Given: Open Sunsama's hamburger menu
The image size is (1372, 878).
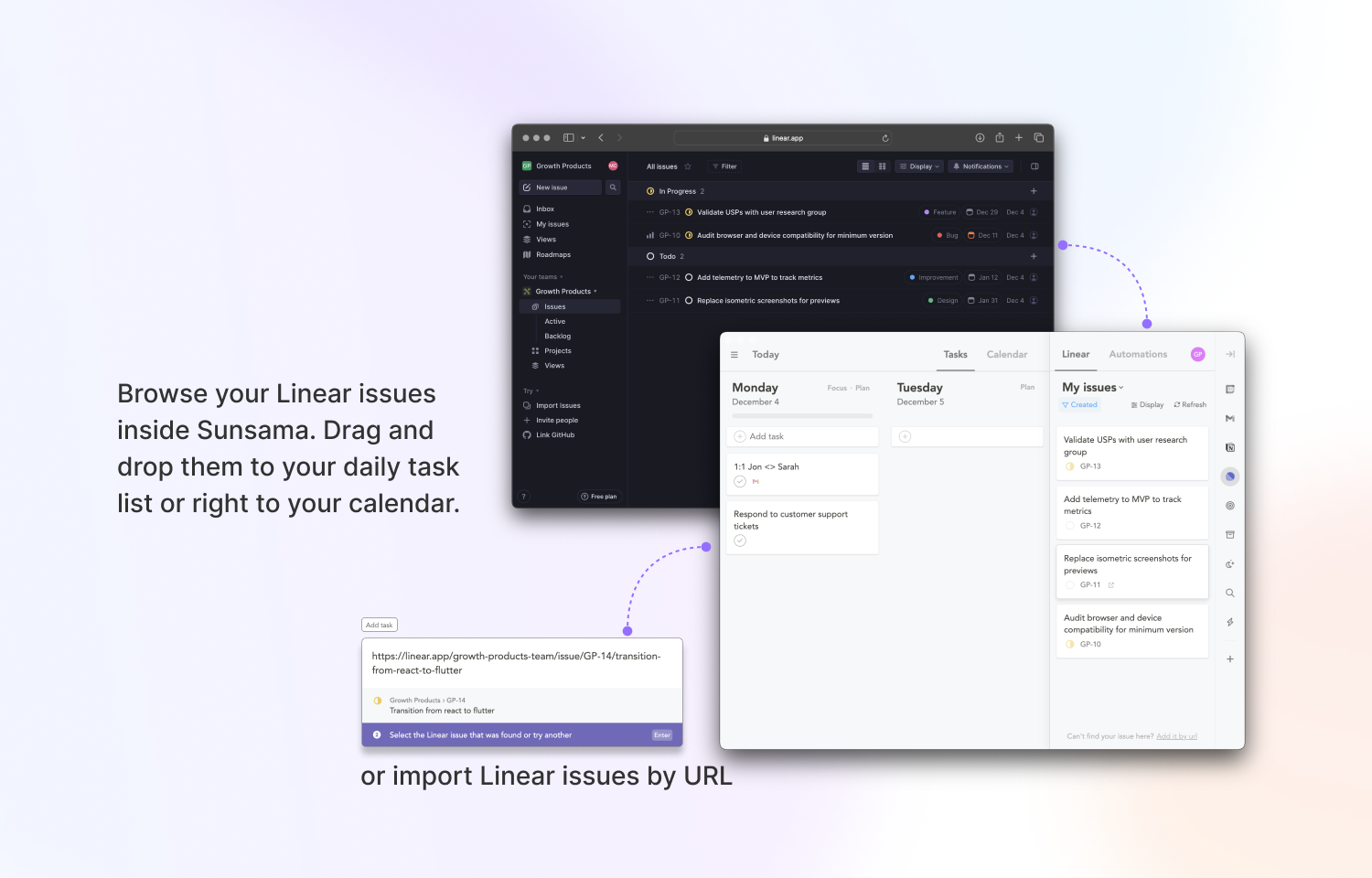Looking at the screenshot, I should tap(734, 355).
